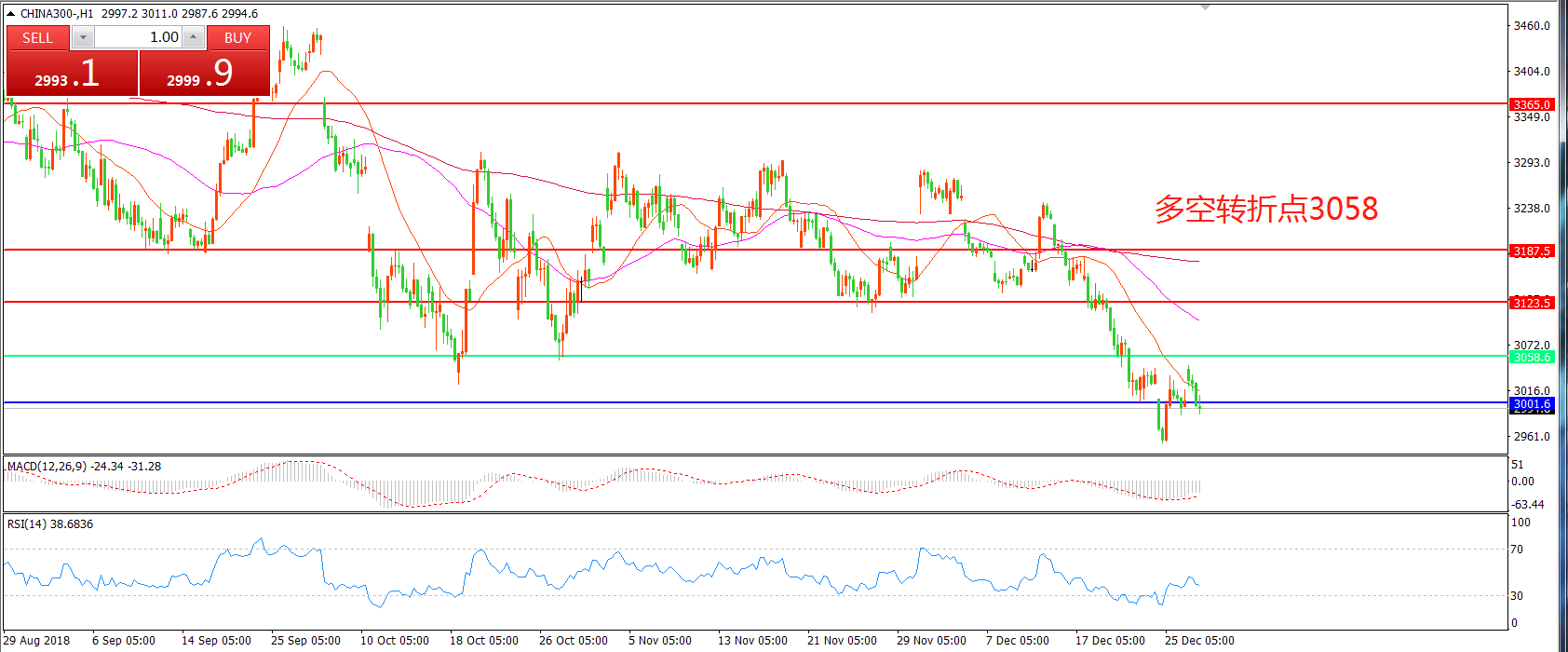1568x652 pixels.
Task: Click the SELL button
Action: (37, 38)
